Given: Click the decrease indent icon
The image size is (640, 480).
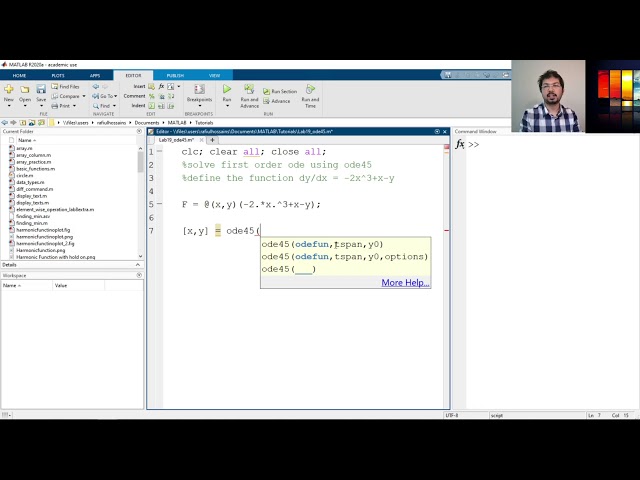Looking at the screenshot, I should click(171, 106).
